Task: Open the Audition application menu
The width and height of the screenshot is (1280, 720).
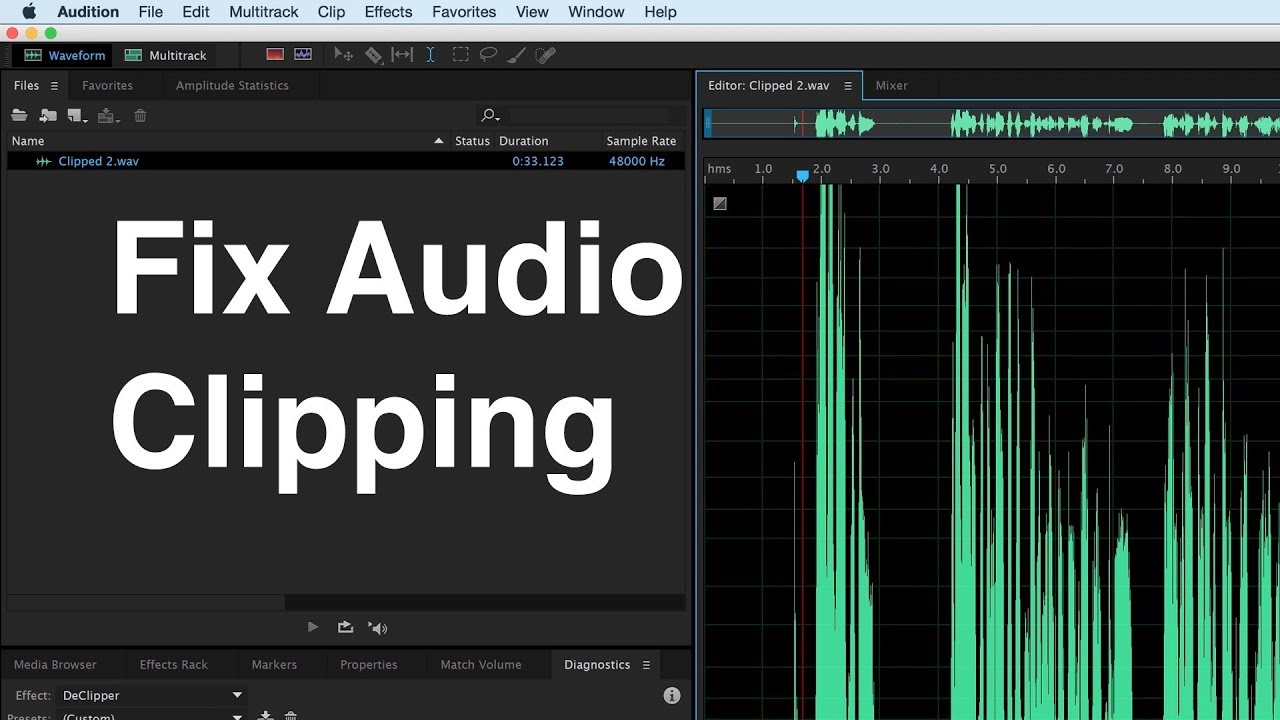Action: pos(88,12)
